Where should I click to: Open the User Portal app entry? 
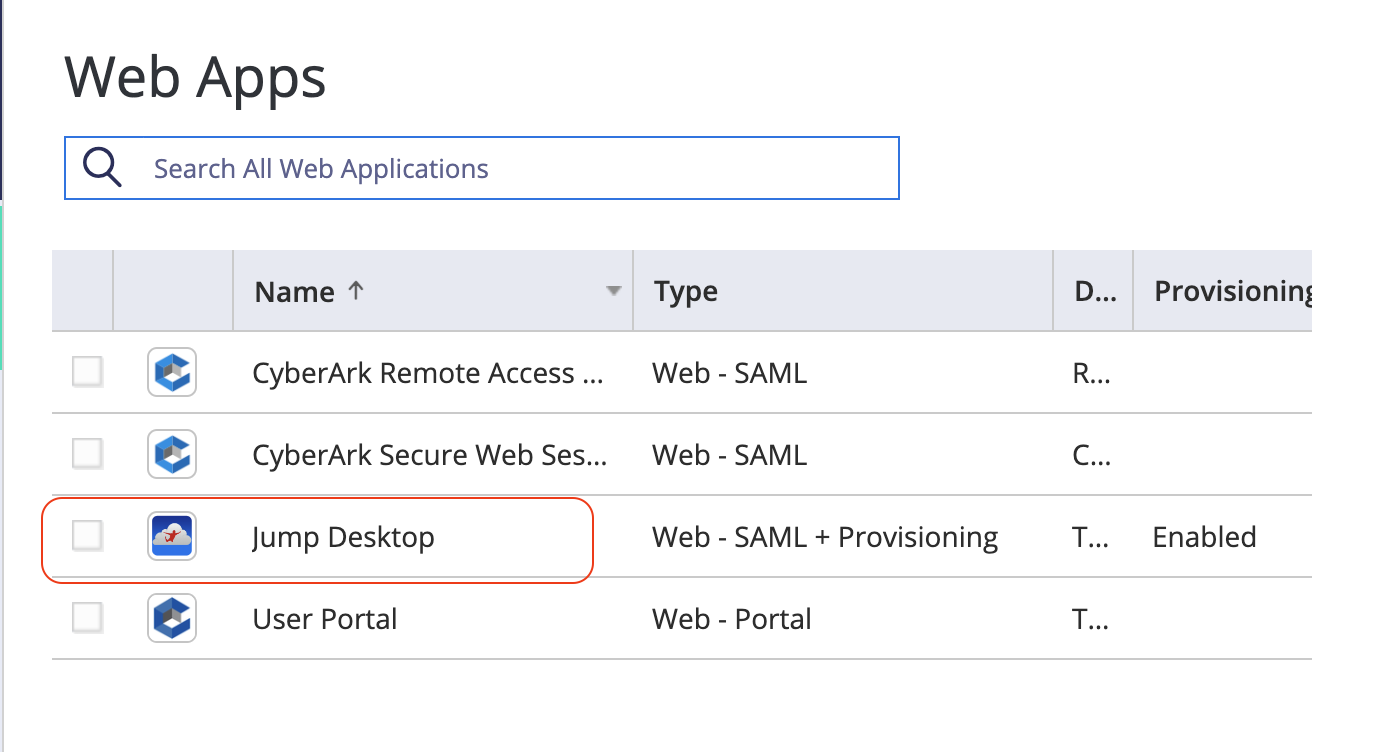(x=325, y=619)
